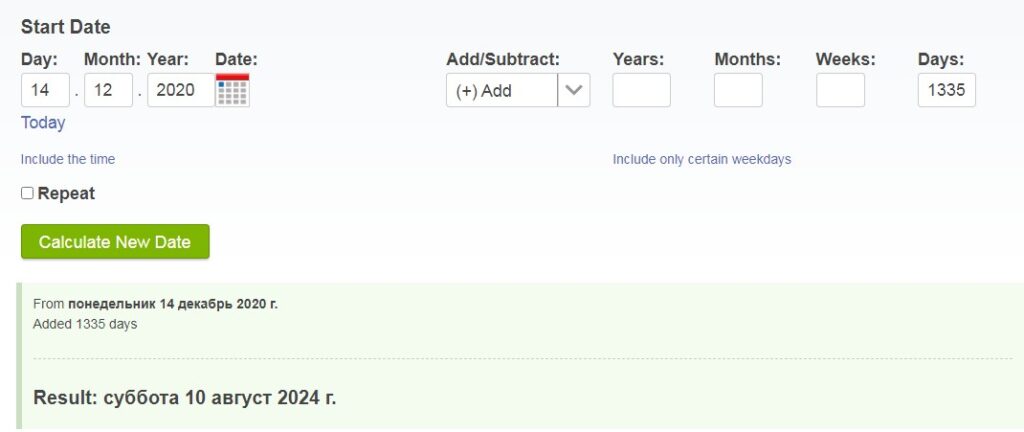
Task: Focus the empty Months input box
Action: [738, 90]
